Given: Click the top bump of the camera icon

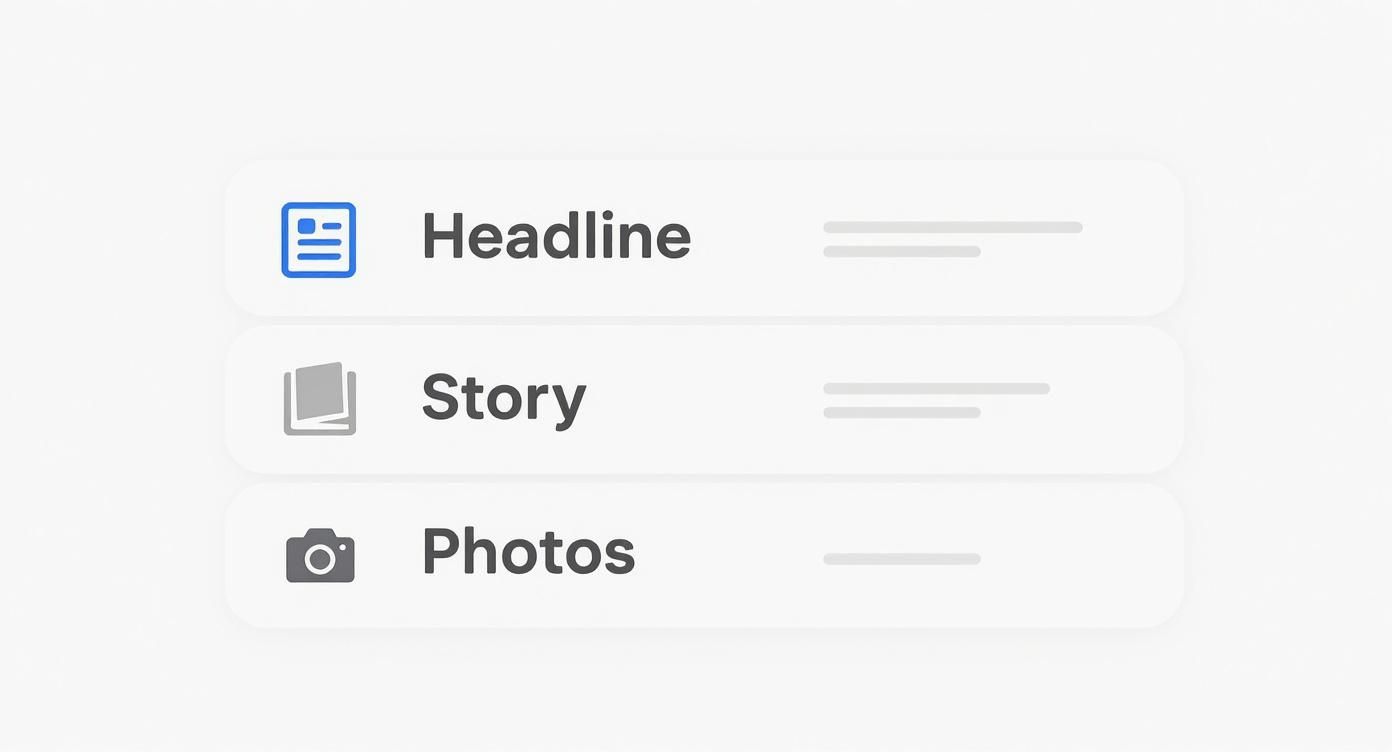Looking at the screenshot, I should [320, 534].
